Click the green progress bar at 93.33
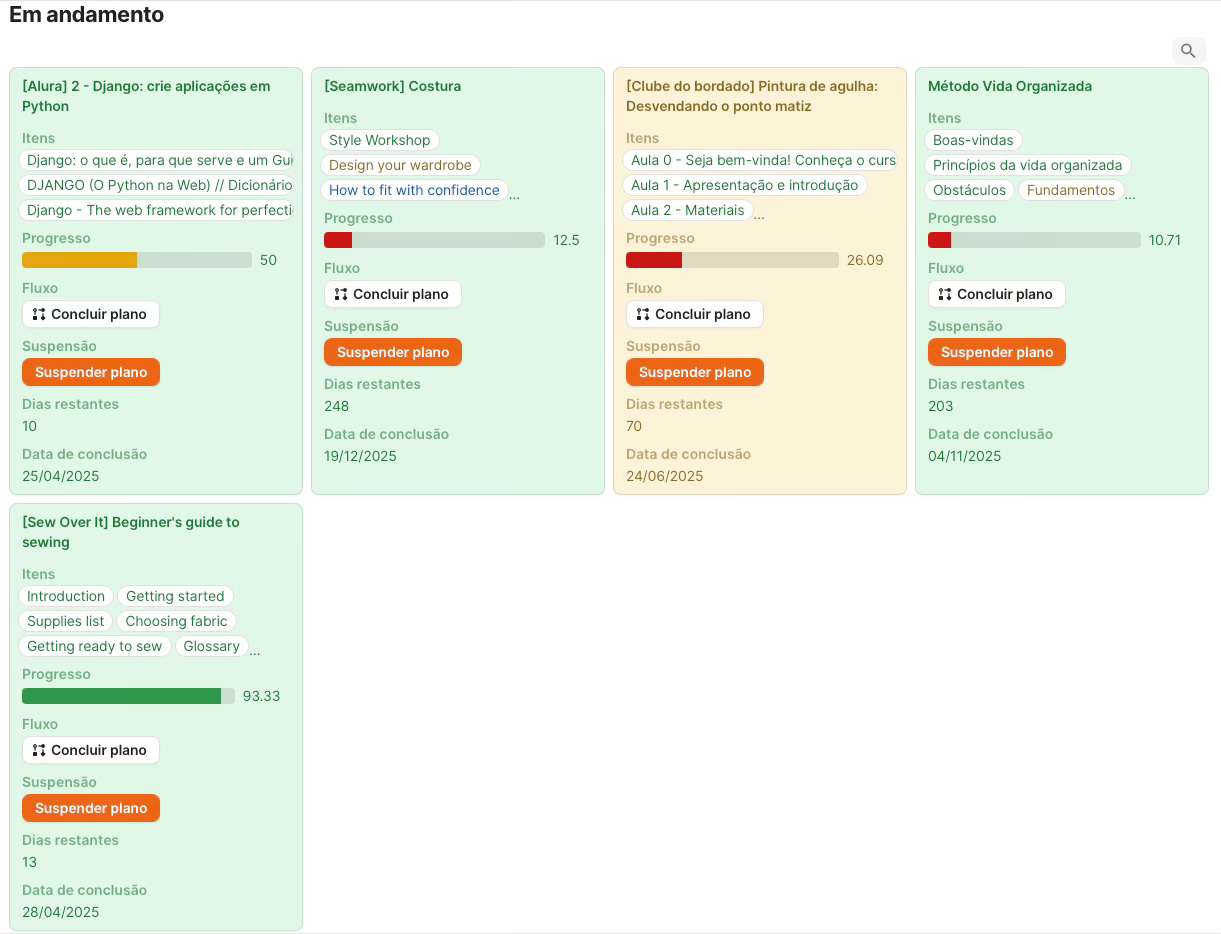This screenshot has width=1221, height=934. [x=128, y=696]
